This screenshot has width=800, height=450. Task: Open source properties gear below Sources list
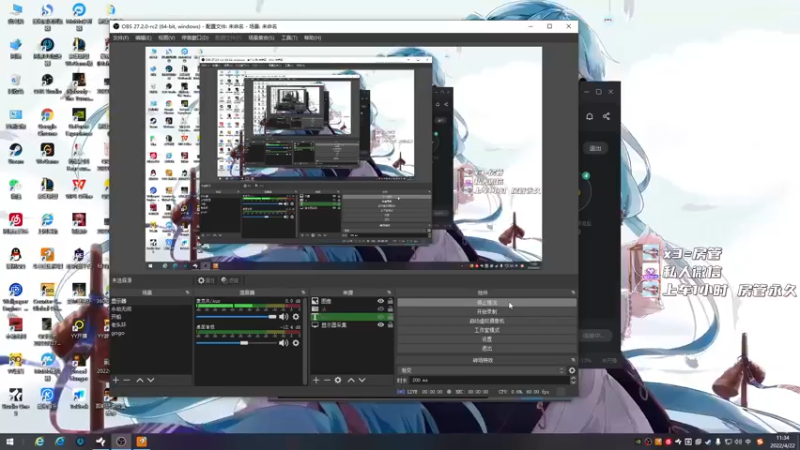click(x=338, y=380)
